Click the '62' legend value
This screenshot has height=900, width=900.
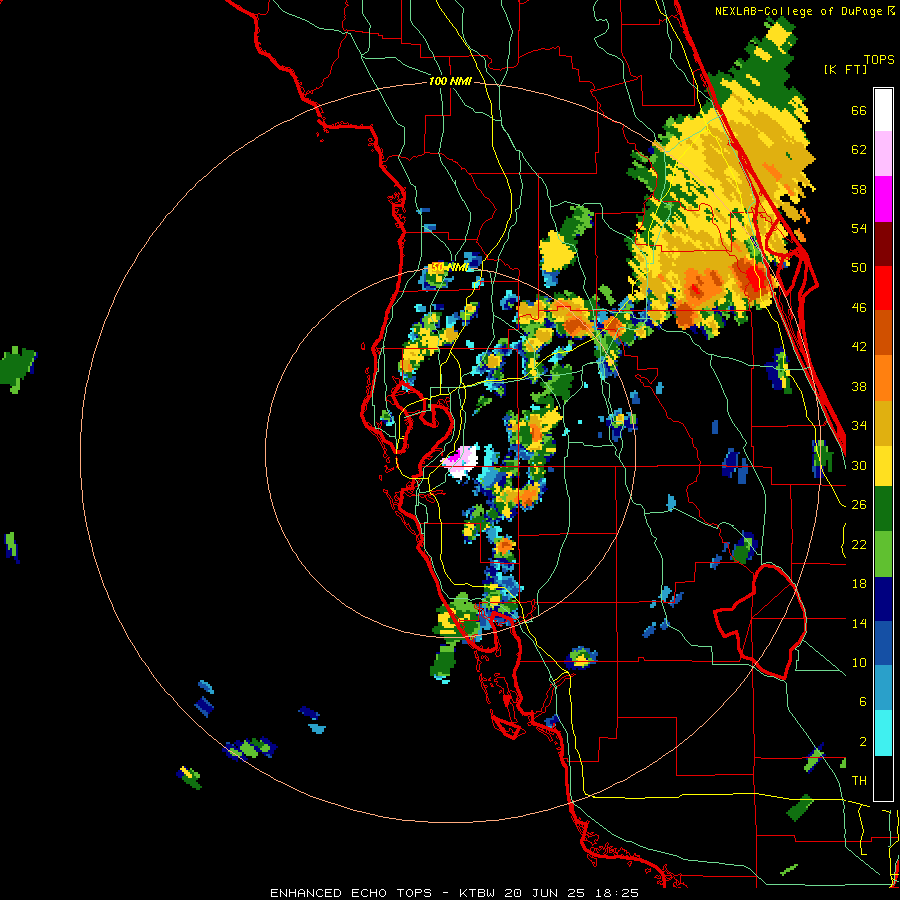click(859, 150)
